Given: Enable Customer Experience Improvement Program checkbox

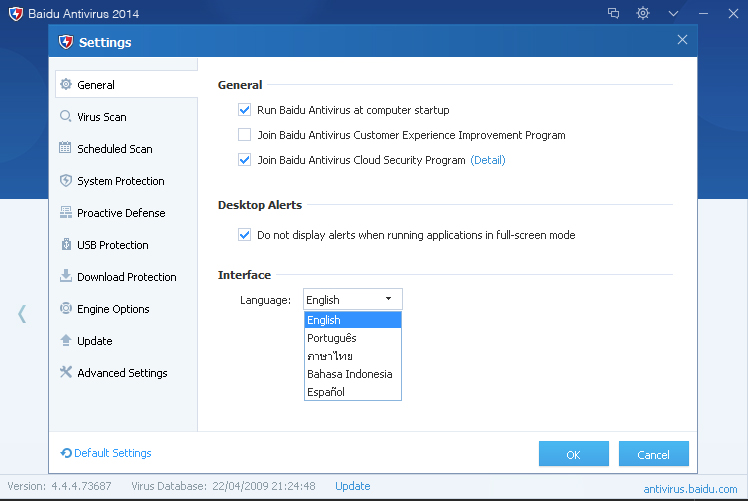Looking at the screenshot, I should 244,135.
